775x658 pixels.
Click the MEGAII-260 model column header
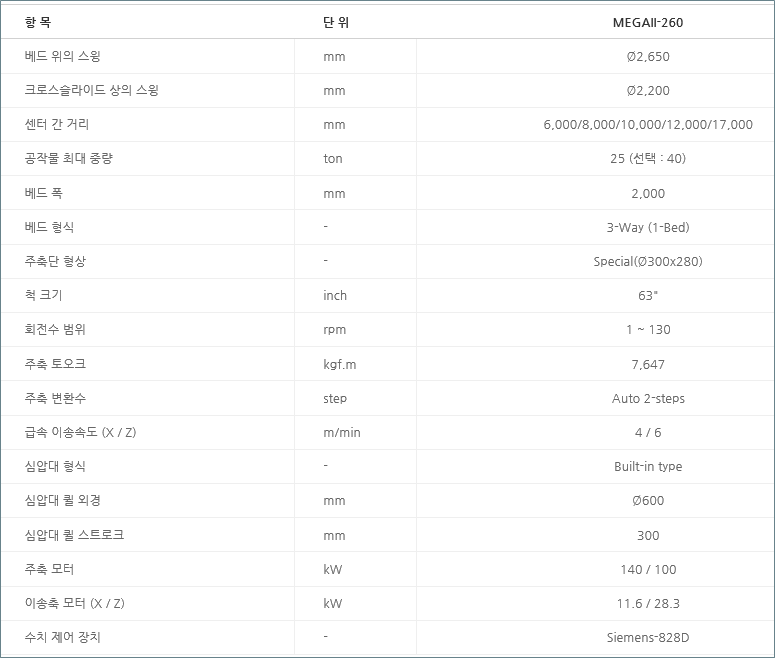[x=648, y=22]
